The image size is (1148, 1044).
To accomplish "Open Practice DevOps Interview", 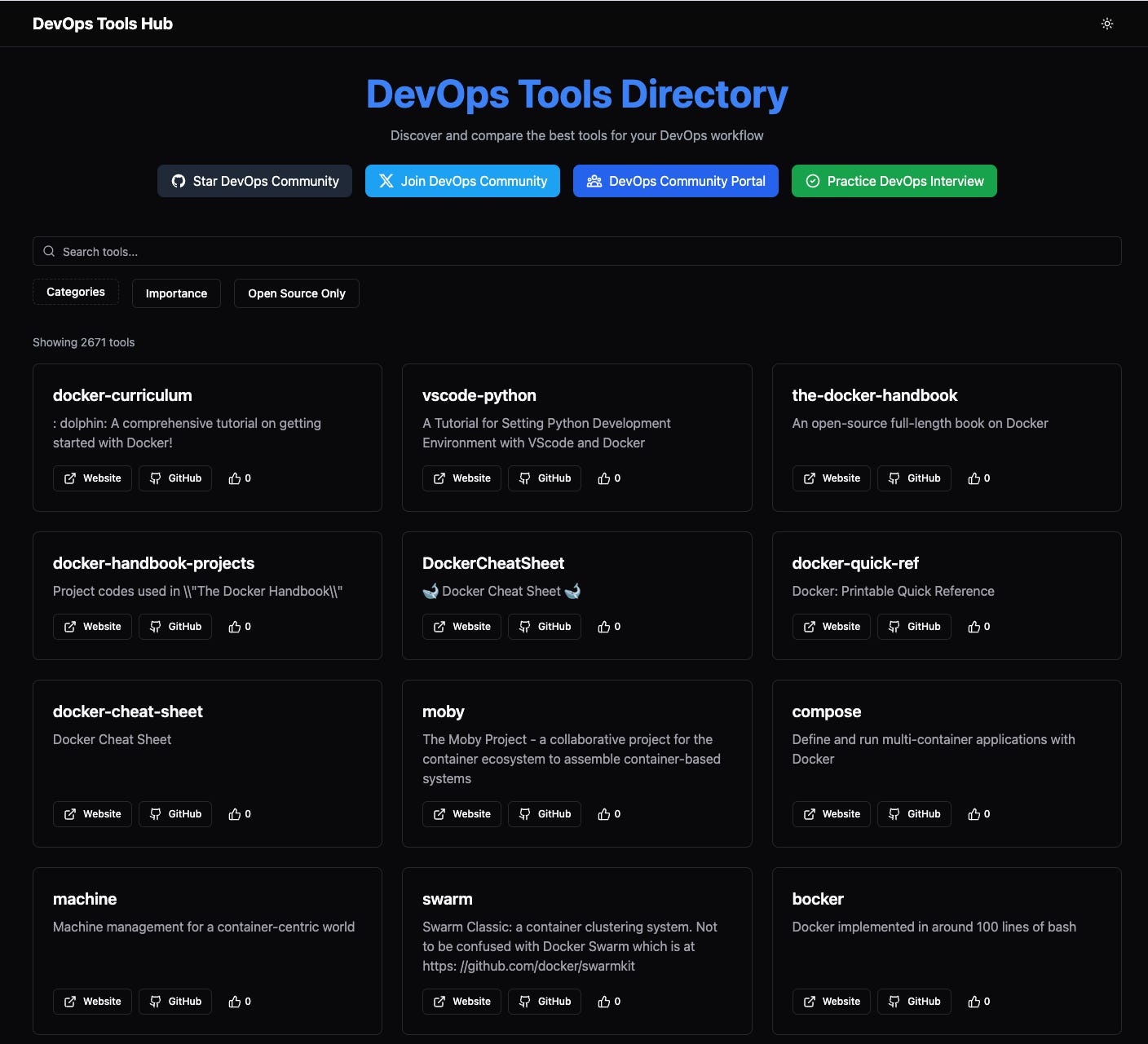I will [x=894, y=181].
